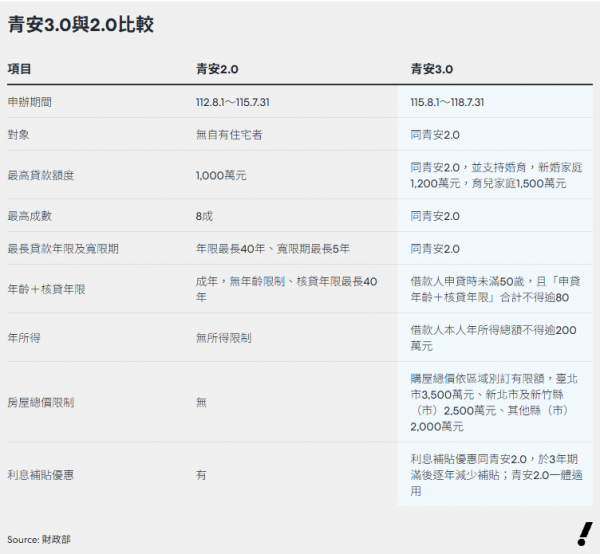Select the 年所得 row label
The height and width of the screenshot is (554, 600).
point(24,337)
